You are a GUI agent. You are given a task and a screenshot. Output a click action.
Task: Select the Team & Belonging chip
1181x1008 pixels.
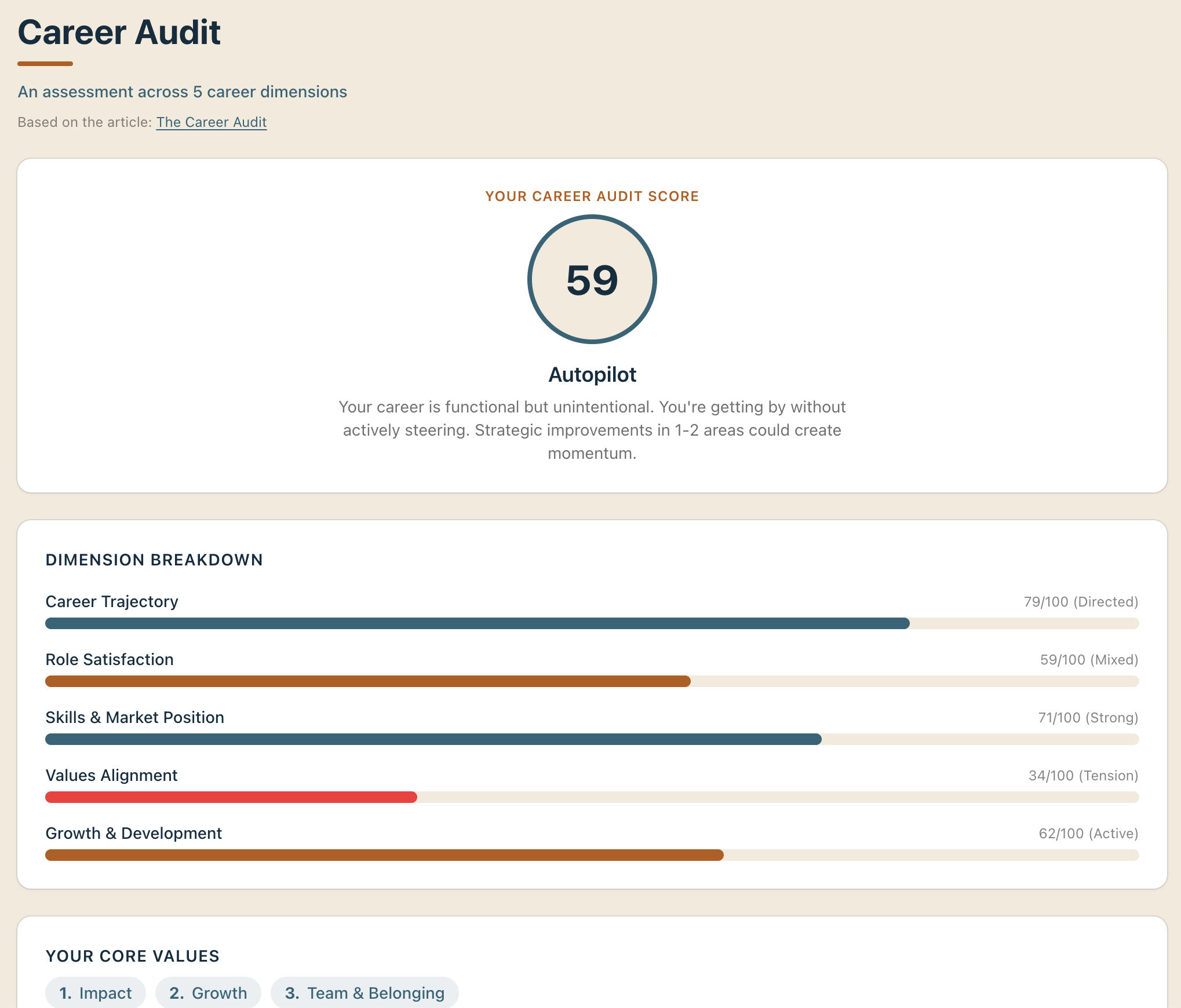pyautogui.click(x=364, y=992)
